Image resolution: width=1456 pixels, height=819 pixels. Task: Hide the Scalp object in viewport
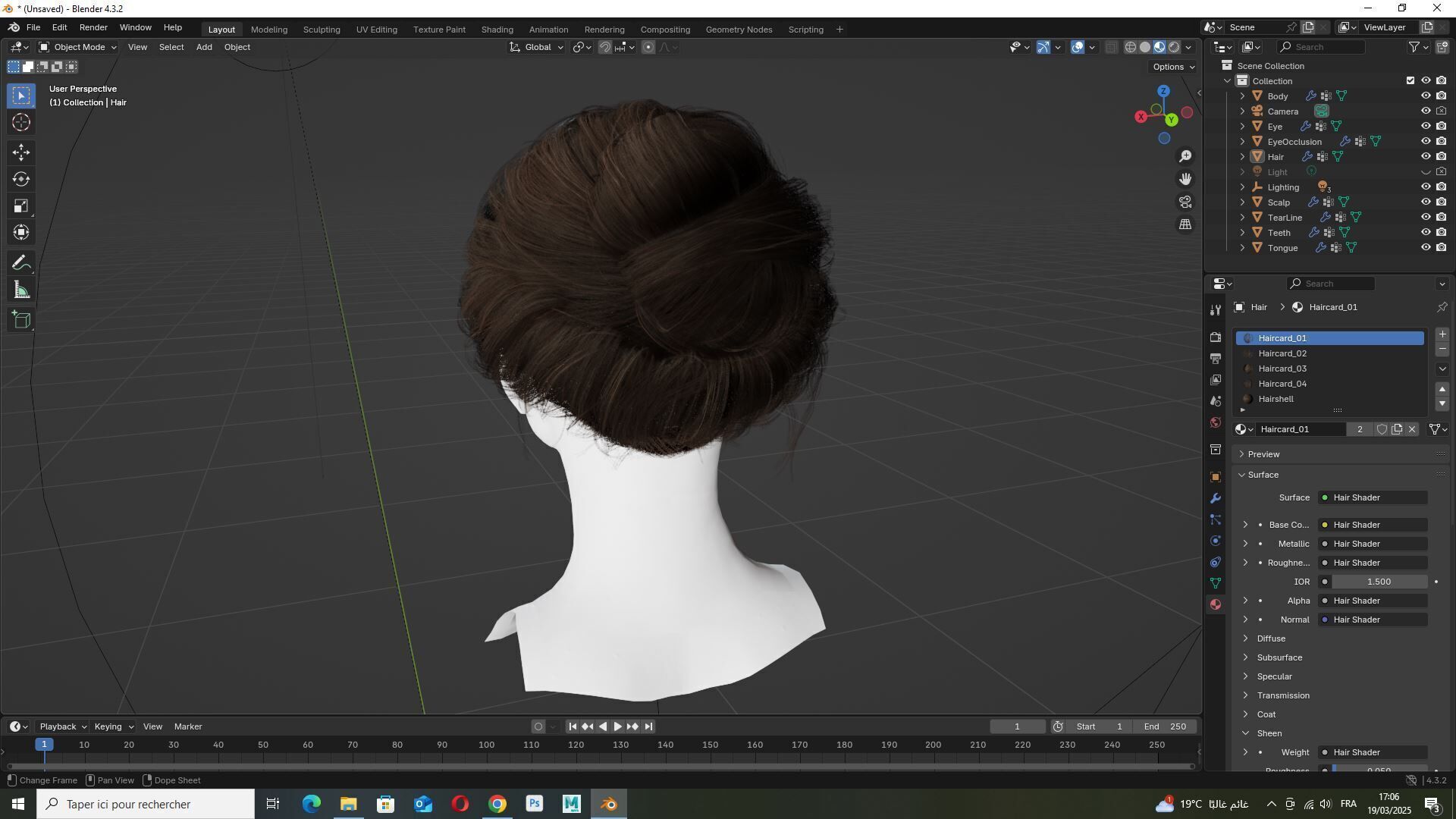1426,202
